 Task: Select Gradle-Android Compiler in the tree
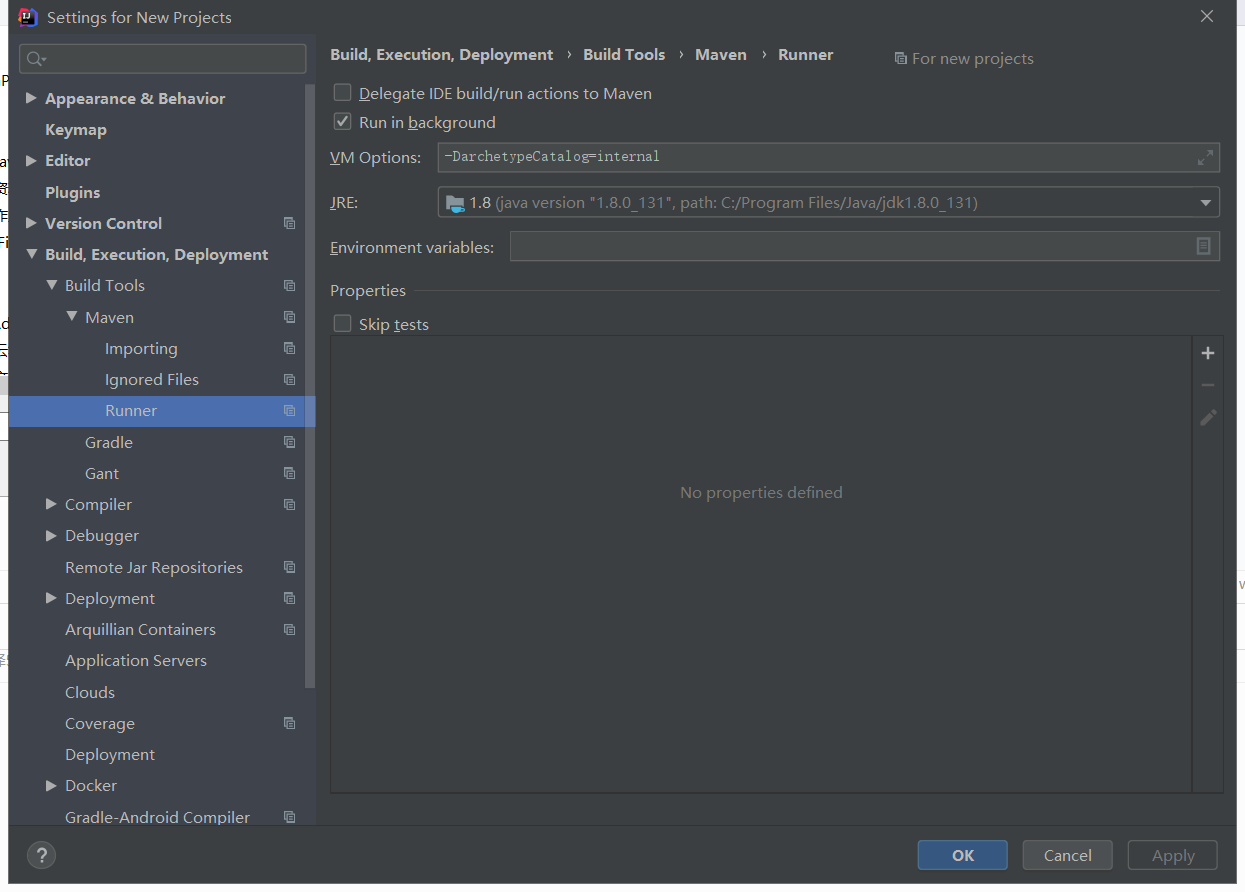158,817
